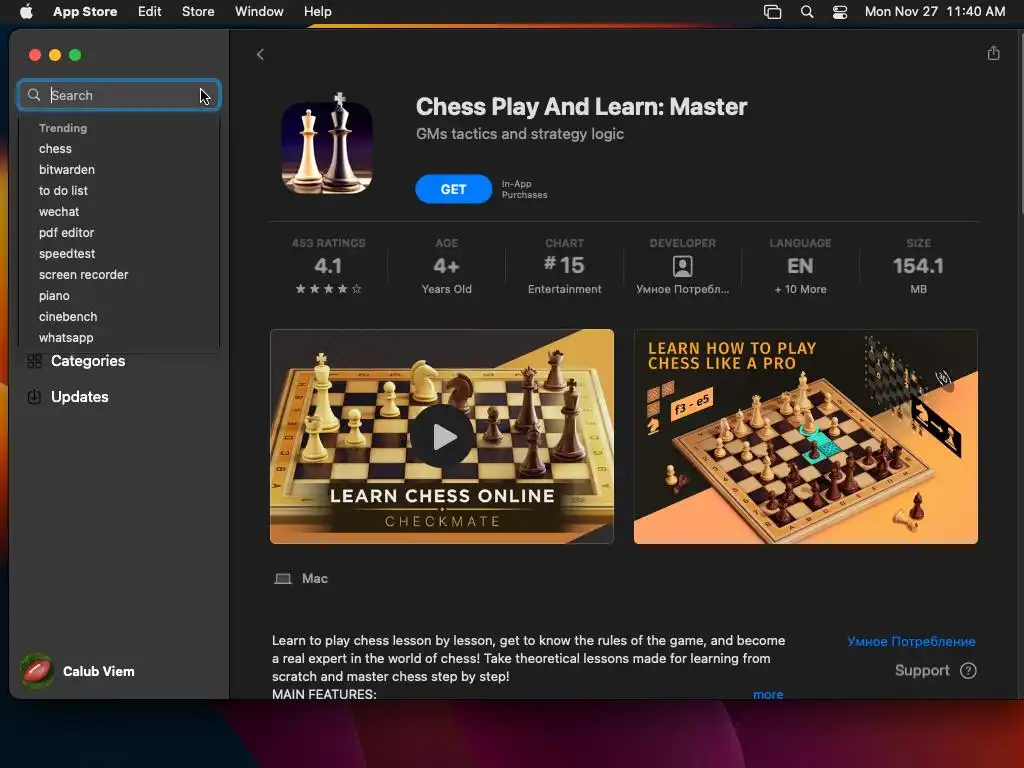Open the App Store menu
Screen dimensions: 1024x768
coord(85,12)
